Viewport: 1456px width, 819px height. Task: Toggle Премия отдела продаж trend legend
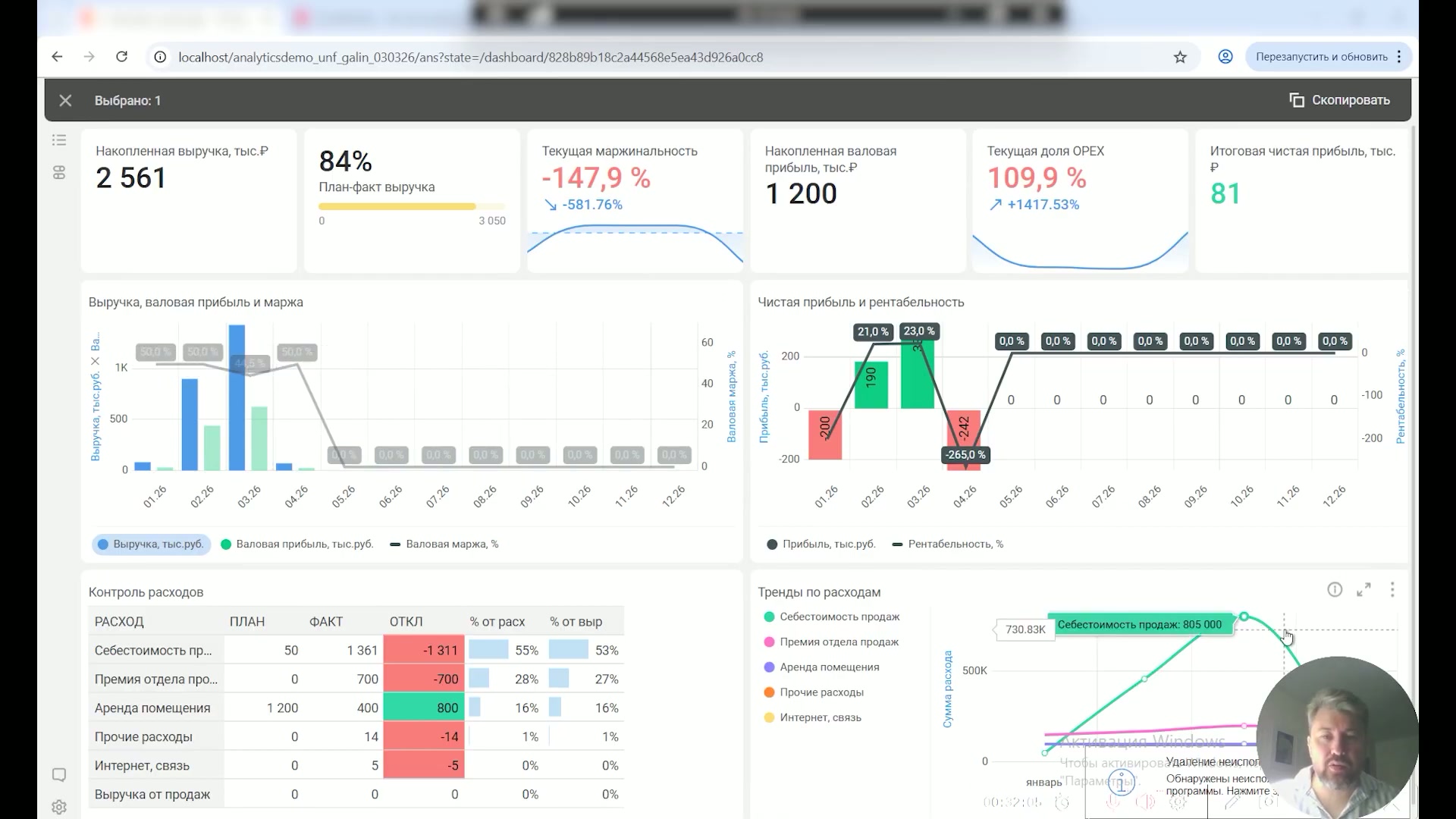coord(831,642)
